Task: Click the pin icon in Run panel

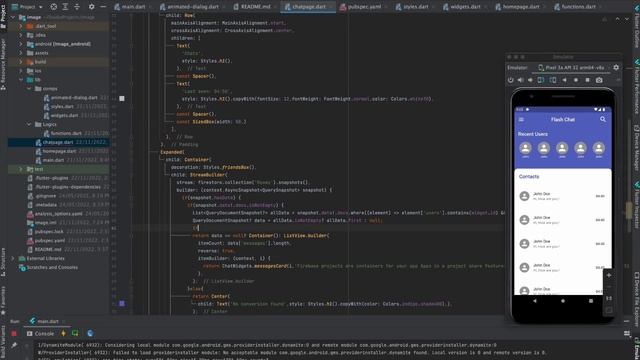Action: [14, 345]
